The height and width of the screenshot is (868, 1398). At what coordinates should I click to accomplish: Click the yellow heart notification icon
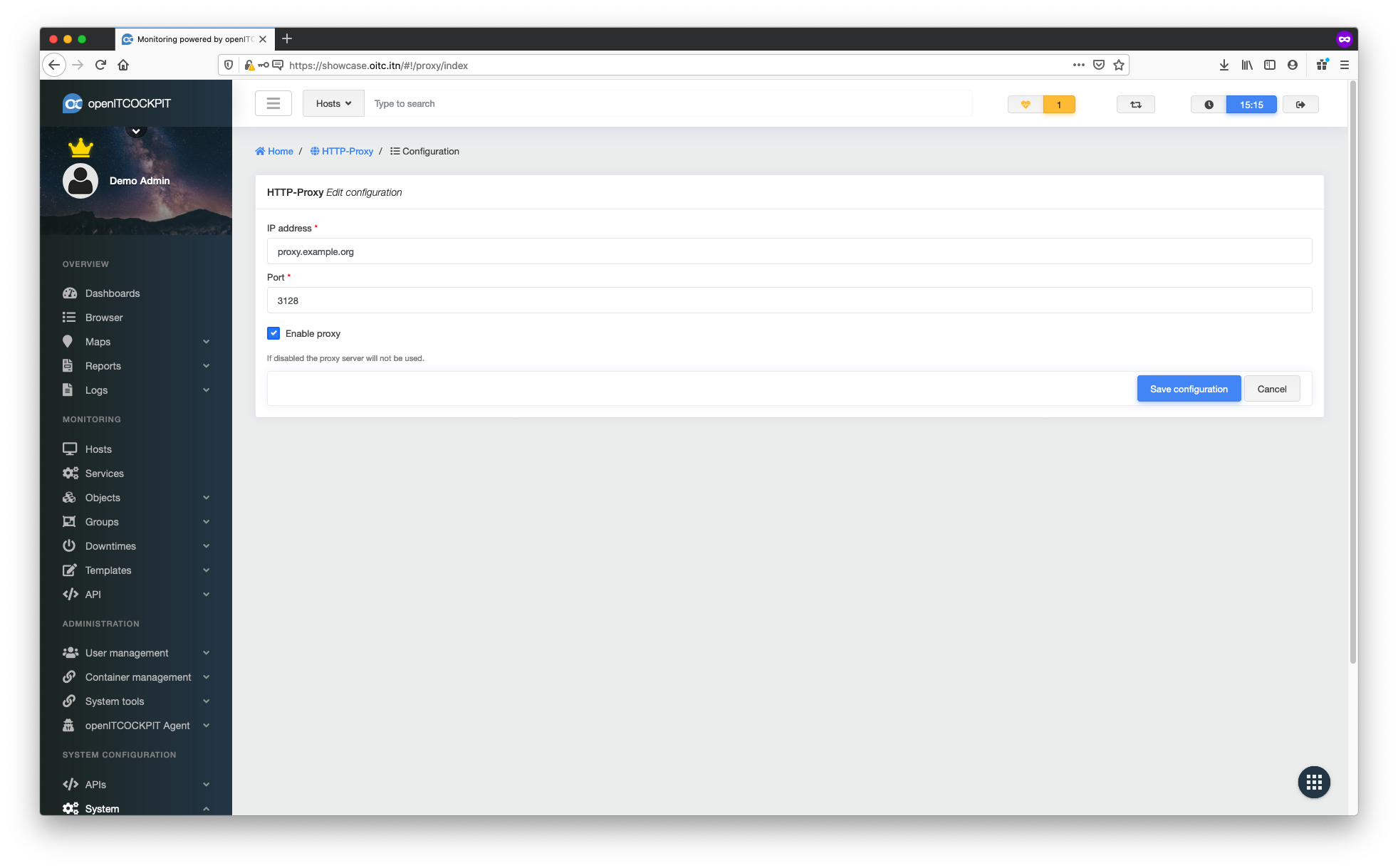(1026, 105)
